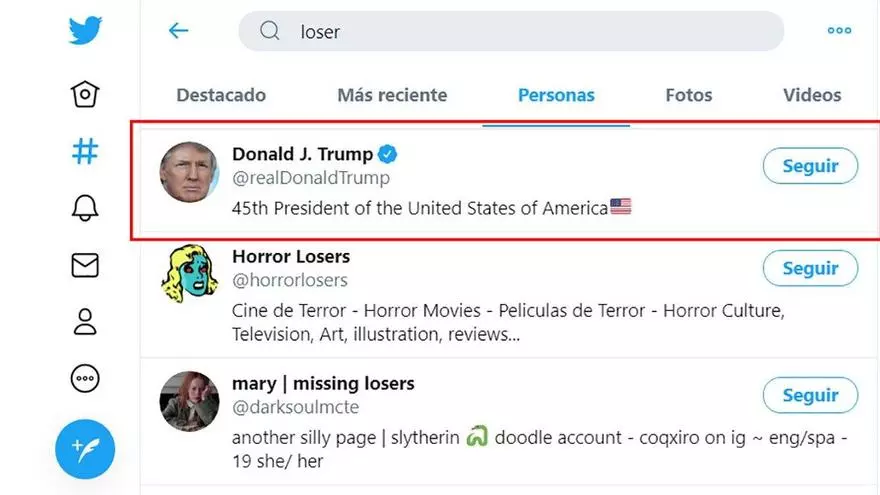Click the Twitter bird logo
The height and width of the screenshot is (495, 880).
(86, 30)
